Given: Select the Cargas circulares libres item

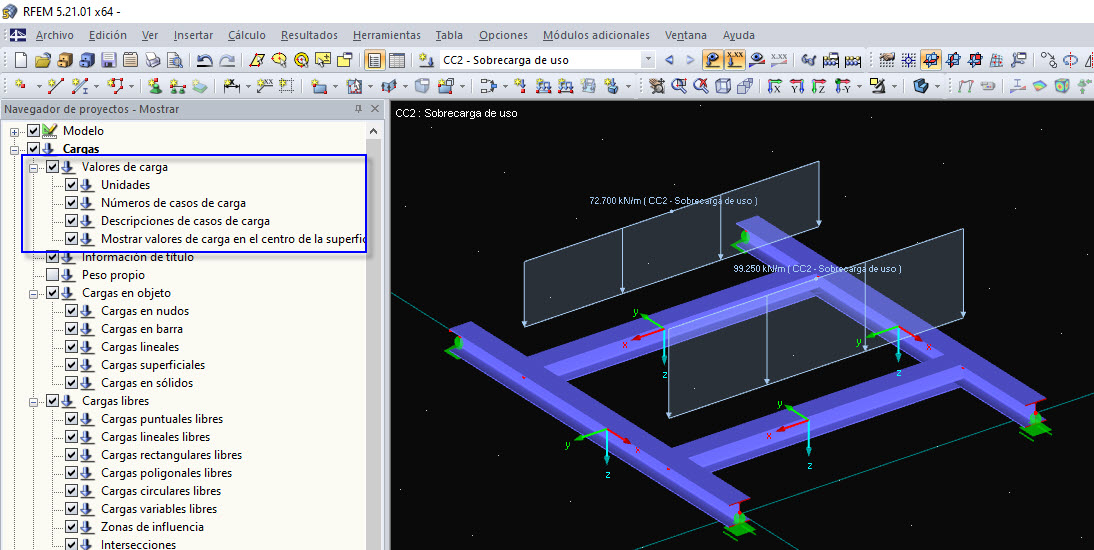Looking at the screenshot, I should pyautogui.click(x=160, y=491).
